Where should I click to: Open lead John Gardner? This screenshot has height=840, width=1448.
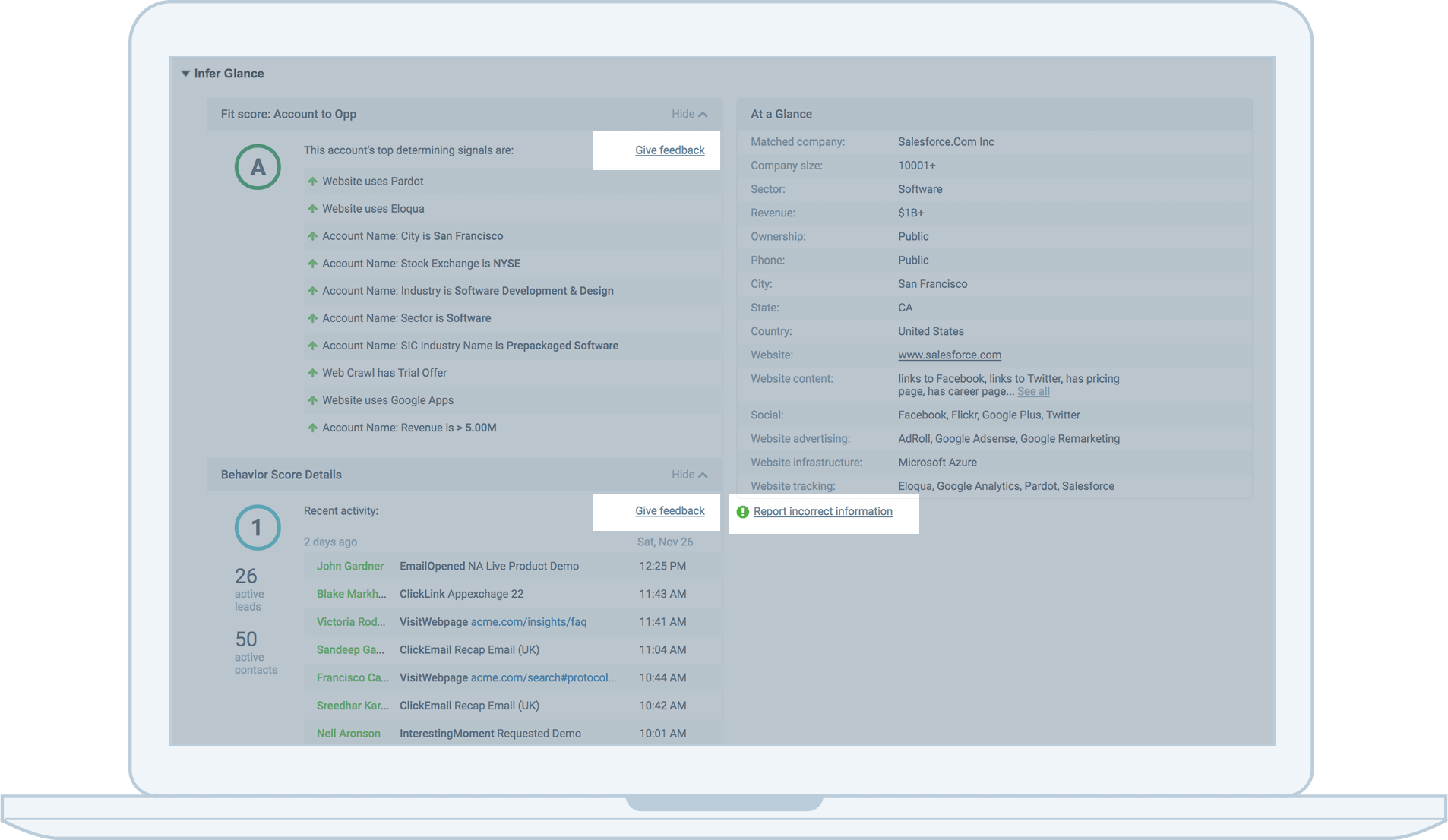[350, 567]
